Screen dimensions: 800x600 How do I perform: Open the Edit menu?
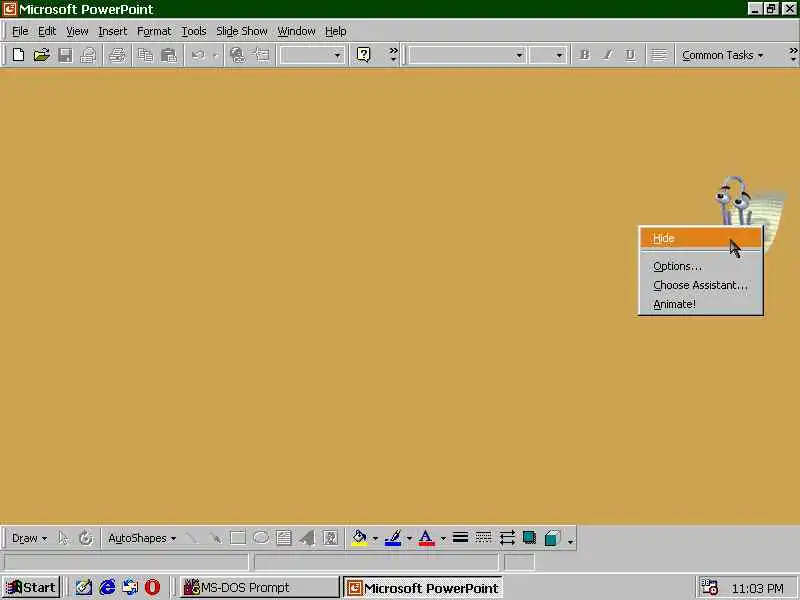tap(47, 31)
